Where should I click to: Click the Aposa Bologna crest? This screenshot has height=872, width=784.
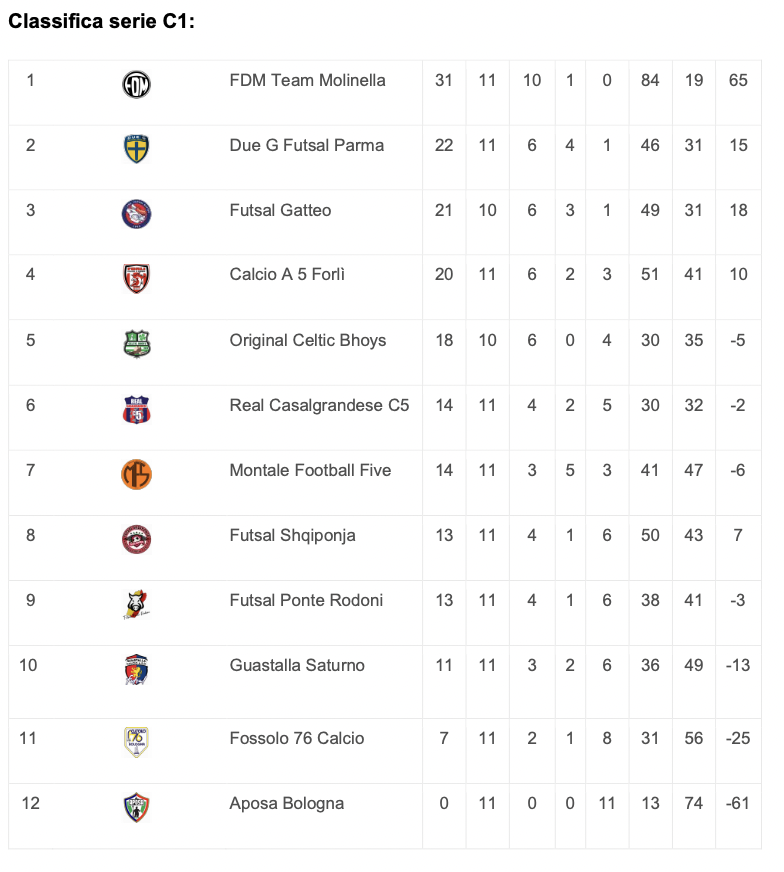point(136,807)
